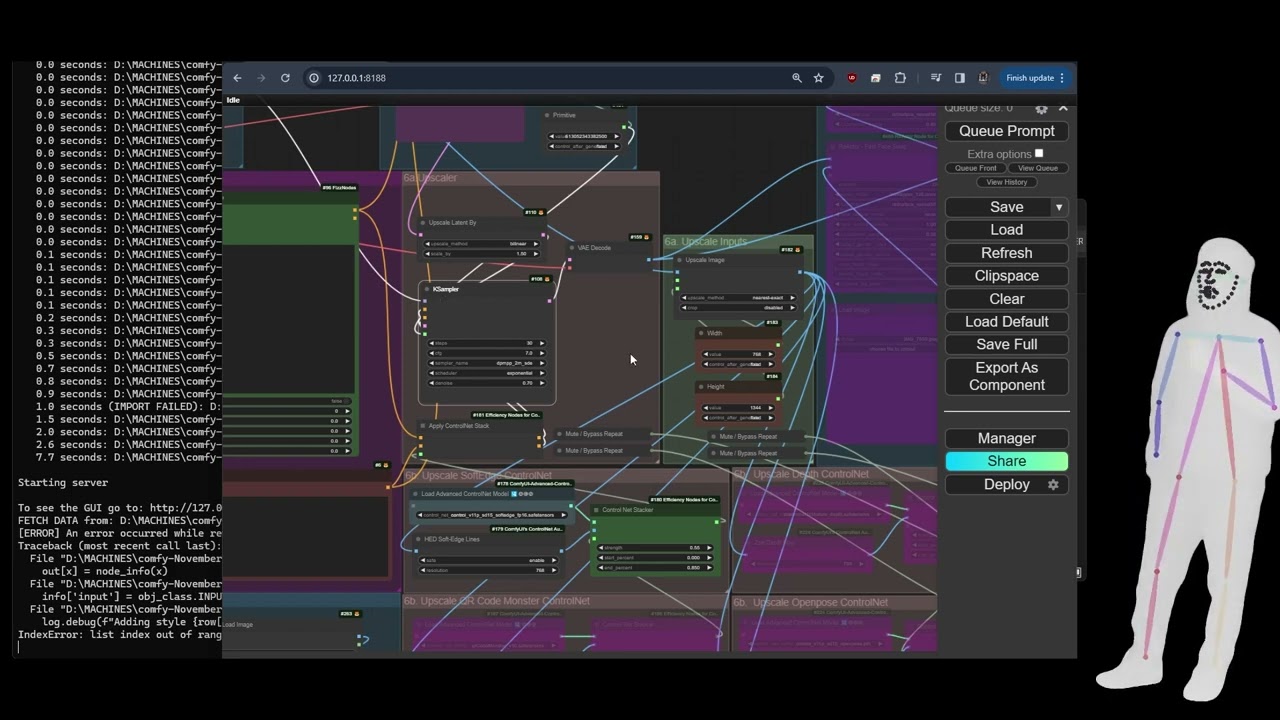The height and width of the screenshot is (720, 1280).
Task: Open the site info icon in the address bar
Action: [x=314, y=78]
